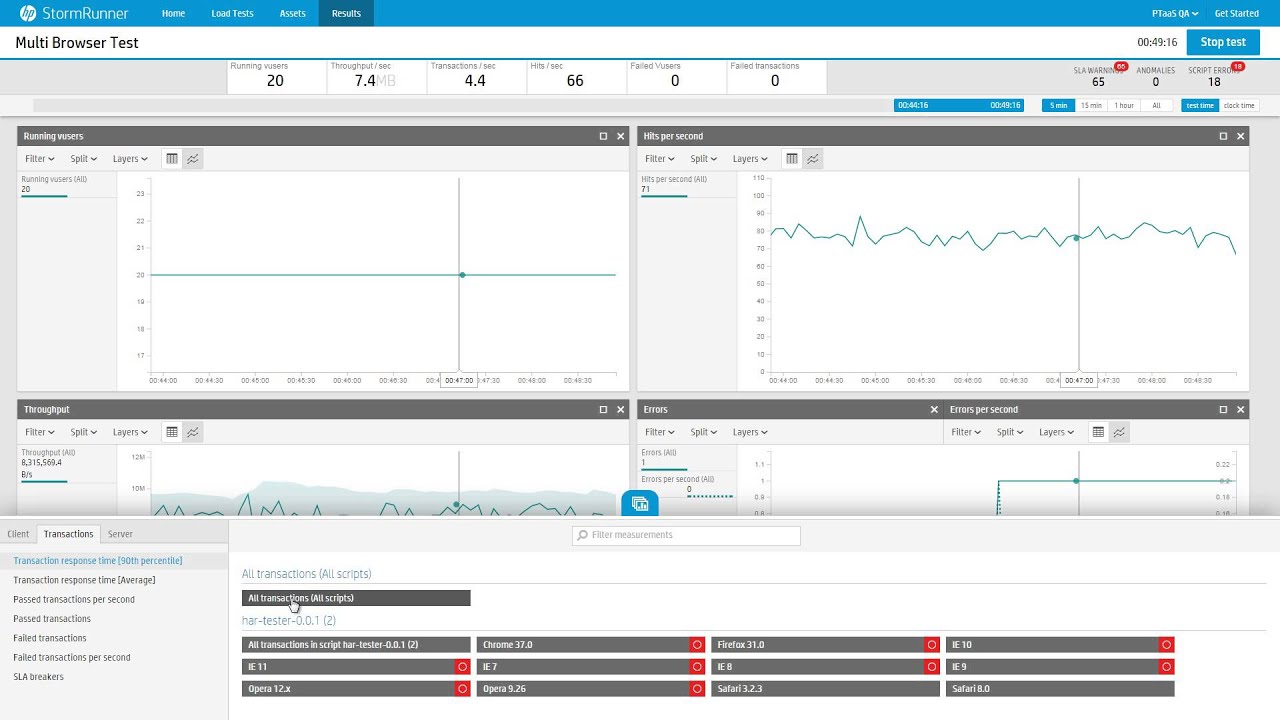Switch Running vusers panel to graph view
Image resolution: width=1280 pixels, height=720 pixels.
point(193,158)
